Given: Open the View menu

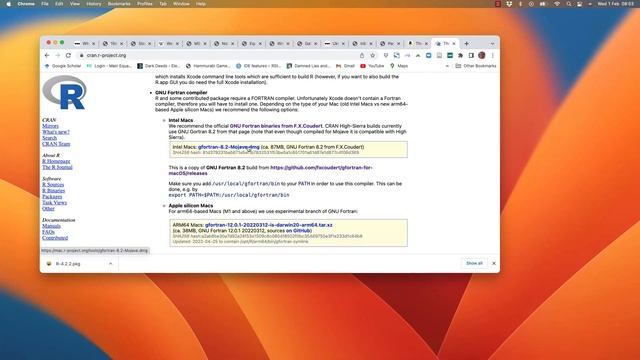Looking at the screenshot, I should pos(75,4).
